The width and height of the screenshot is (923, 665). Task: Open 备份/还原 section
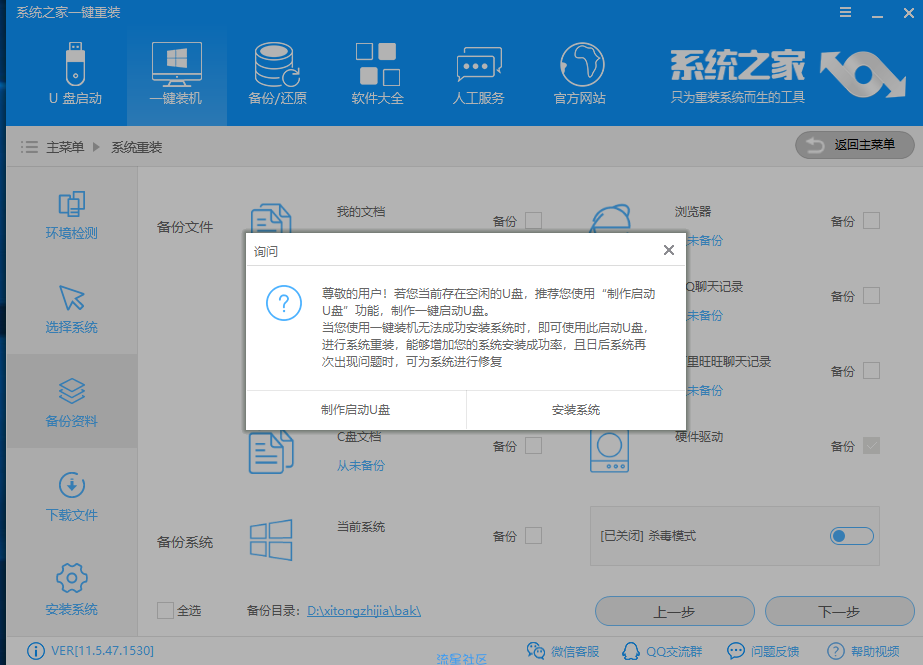[277, 74]
